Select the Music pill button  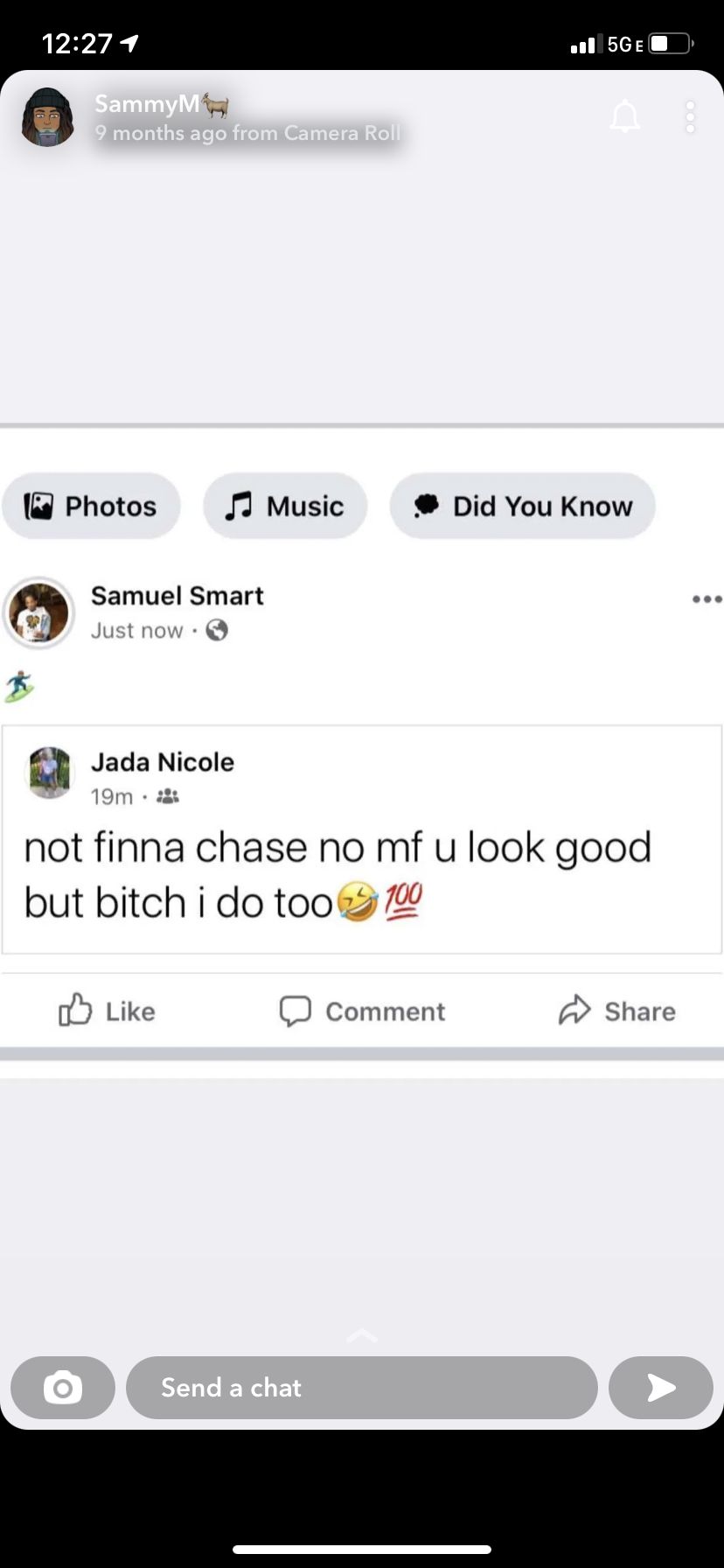click(285, 506)
